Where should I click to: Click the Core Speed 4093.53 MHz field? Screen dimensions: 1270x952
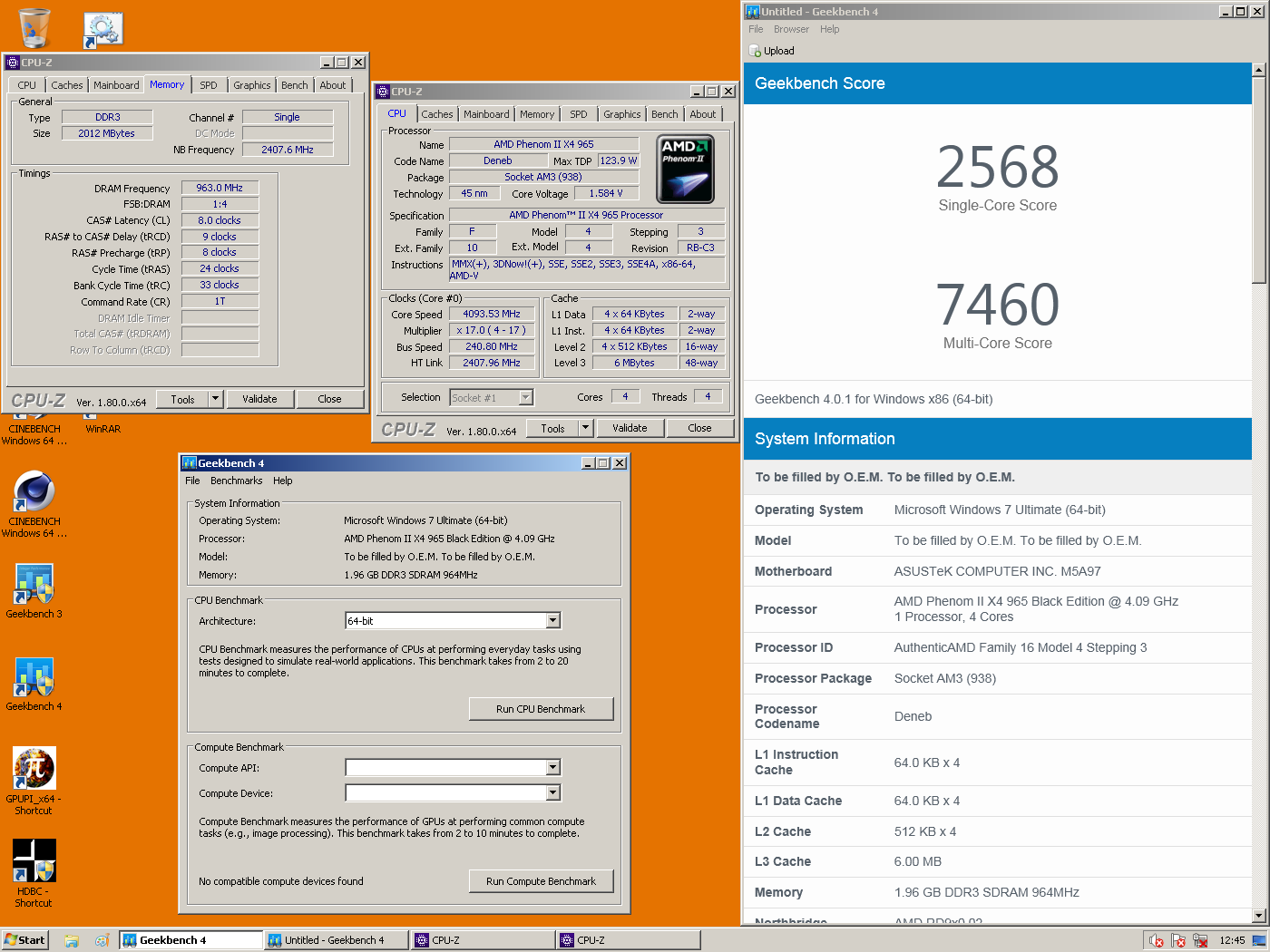[492, 314]
